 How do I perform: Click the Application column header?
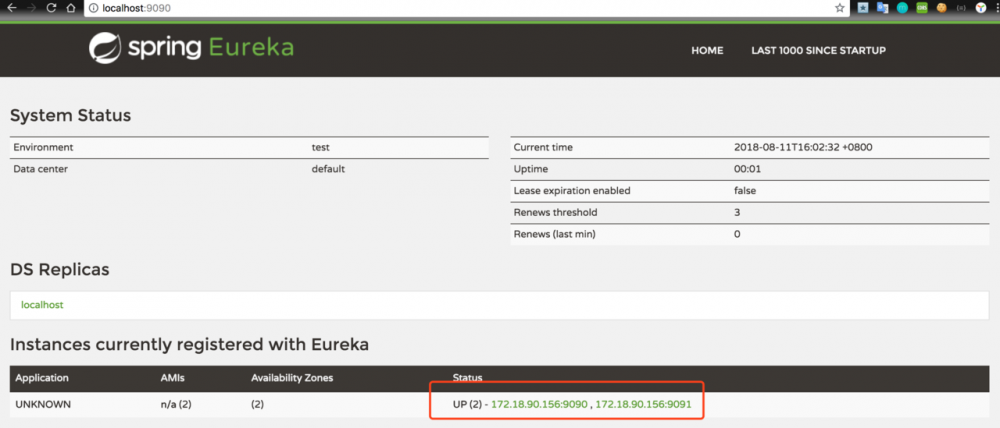tap(42, 378)
